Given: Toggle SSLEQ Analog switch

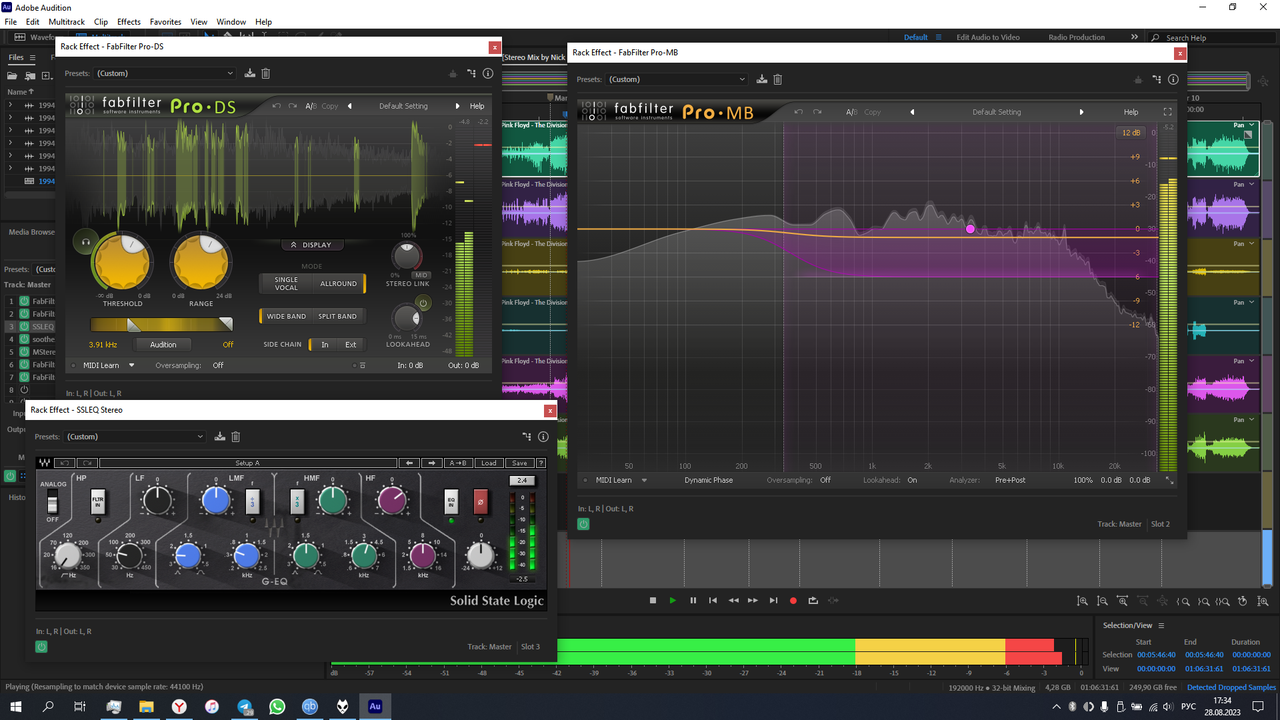Looking at the screenshot, I should [53, 503].
